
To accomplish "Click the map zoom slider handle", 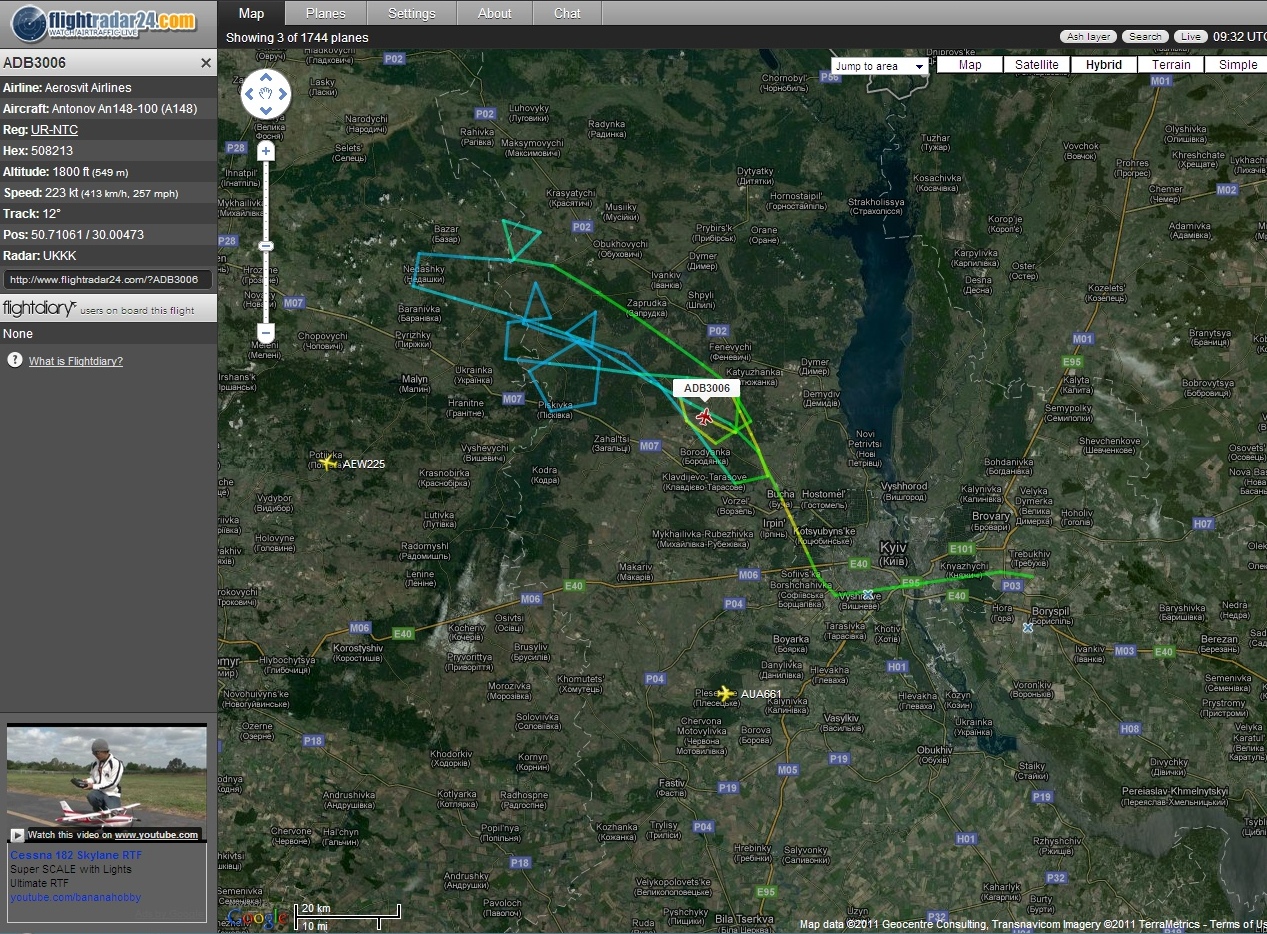I will [265, 246].
